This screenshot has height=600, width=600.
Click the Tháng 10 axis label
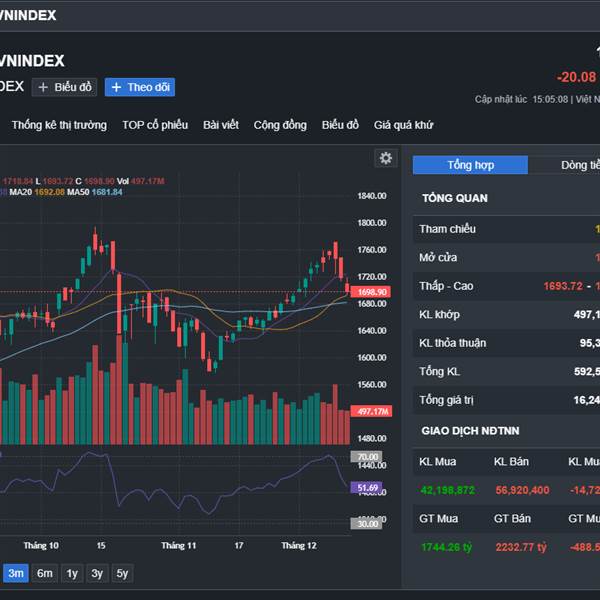coord(41,546)
